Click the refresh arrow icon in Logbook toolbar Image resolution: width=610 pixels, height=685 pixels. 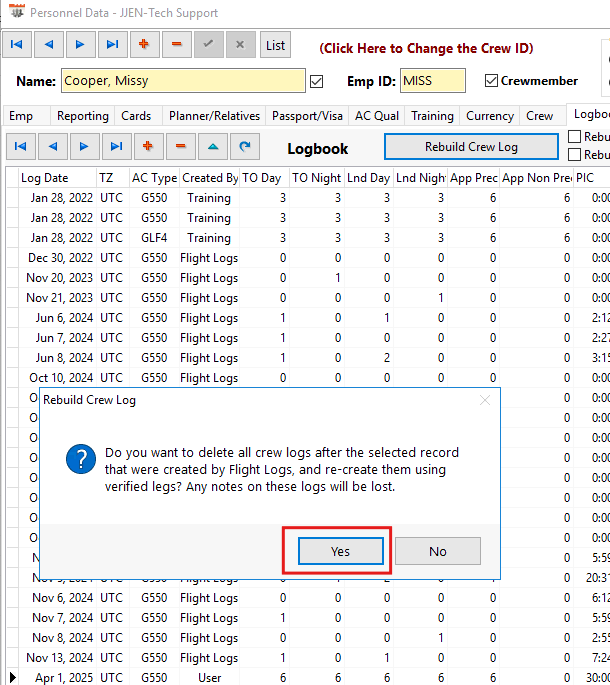[244, 147]
